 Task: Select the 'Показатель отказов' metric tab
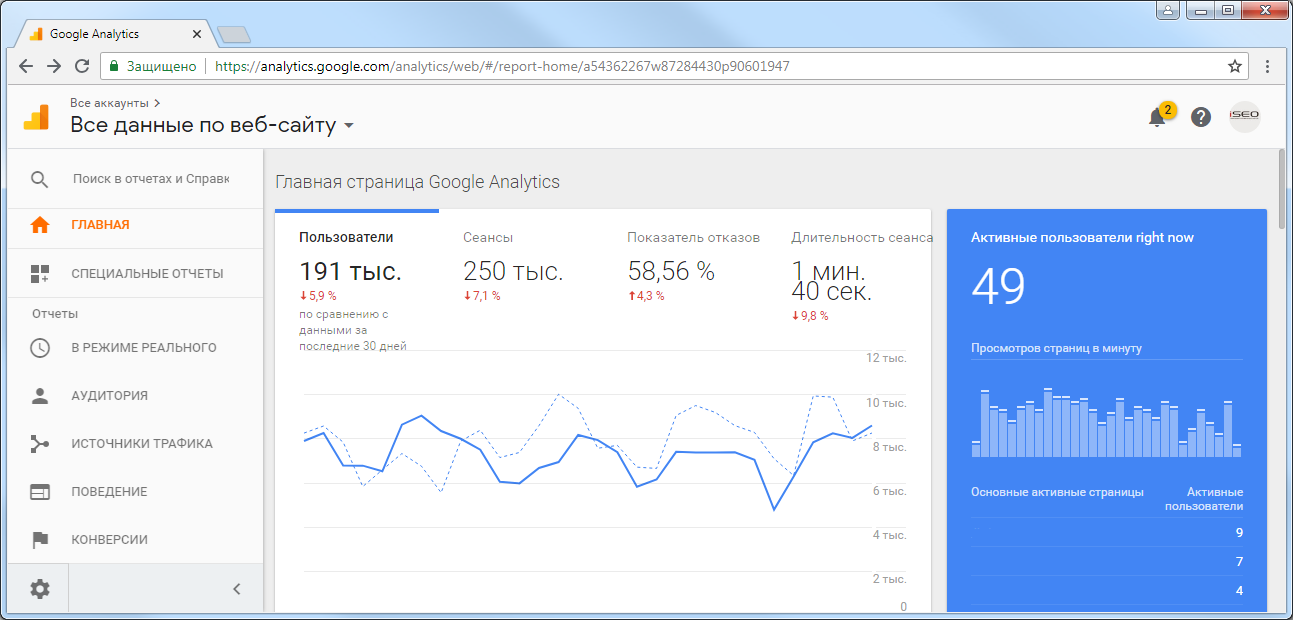(693, 238)
